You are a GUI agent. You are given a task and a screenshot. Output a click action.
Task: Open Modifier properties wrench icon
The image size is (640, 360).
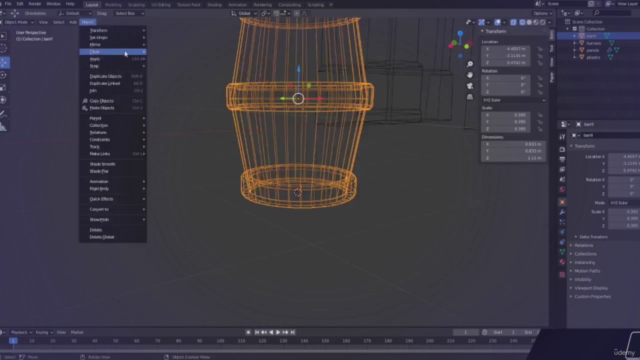pos(562,212)
